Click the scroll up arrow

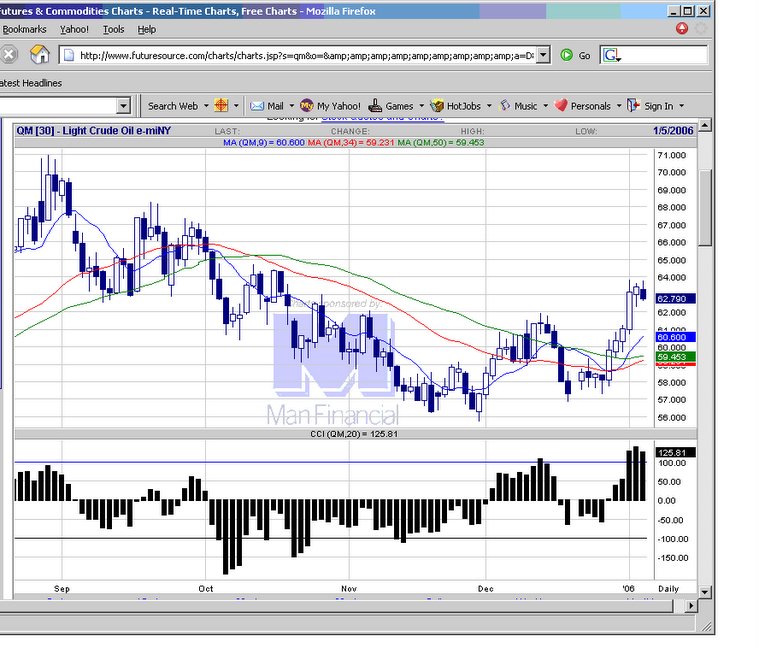click(705, 125)
